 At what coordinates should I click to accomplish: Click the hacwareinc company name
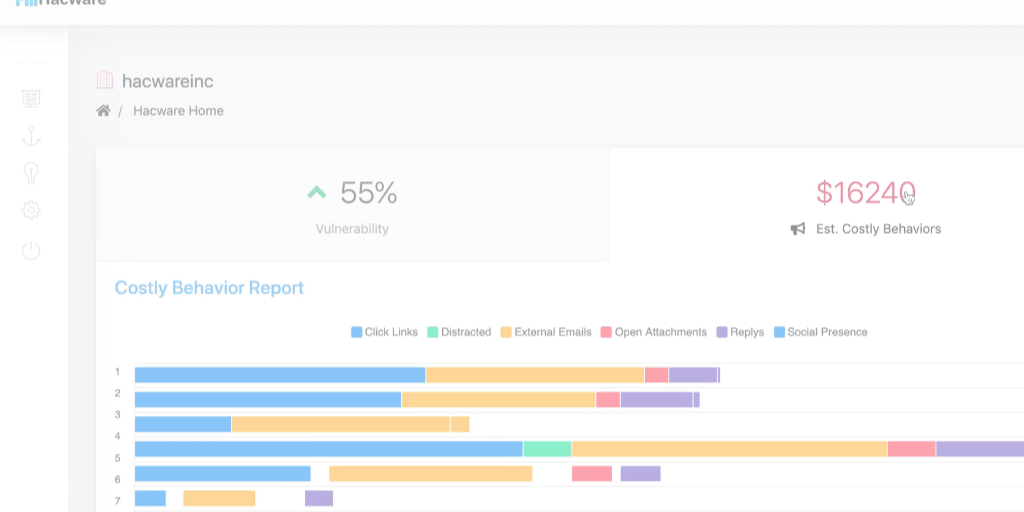click(168, 81)
